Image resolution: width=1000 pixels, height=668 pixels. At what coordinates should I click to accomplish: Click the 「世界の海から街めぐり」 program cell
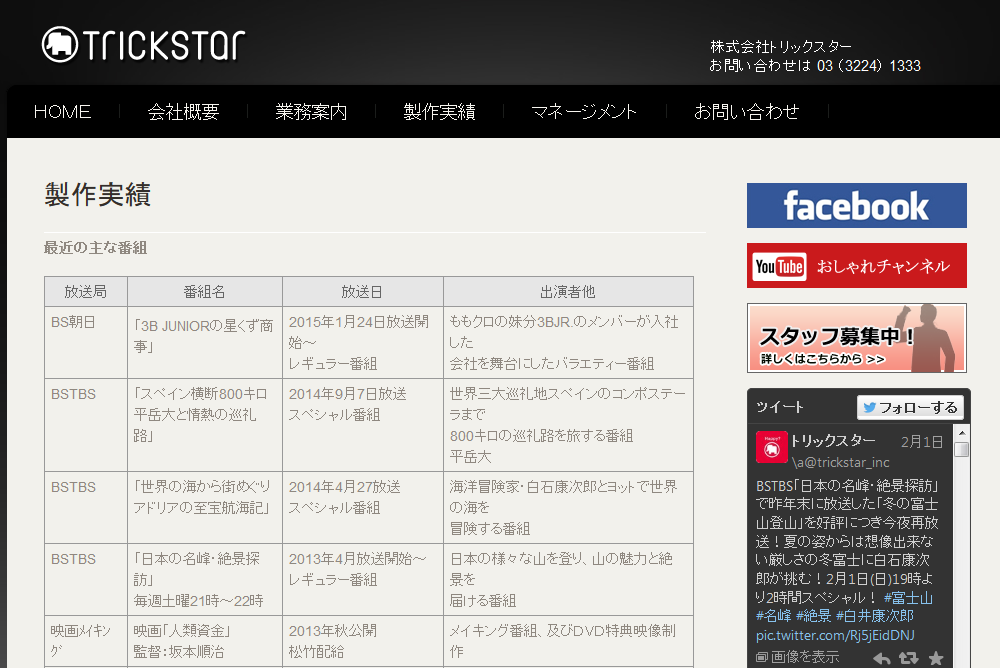click(205, 508)
